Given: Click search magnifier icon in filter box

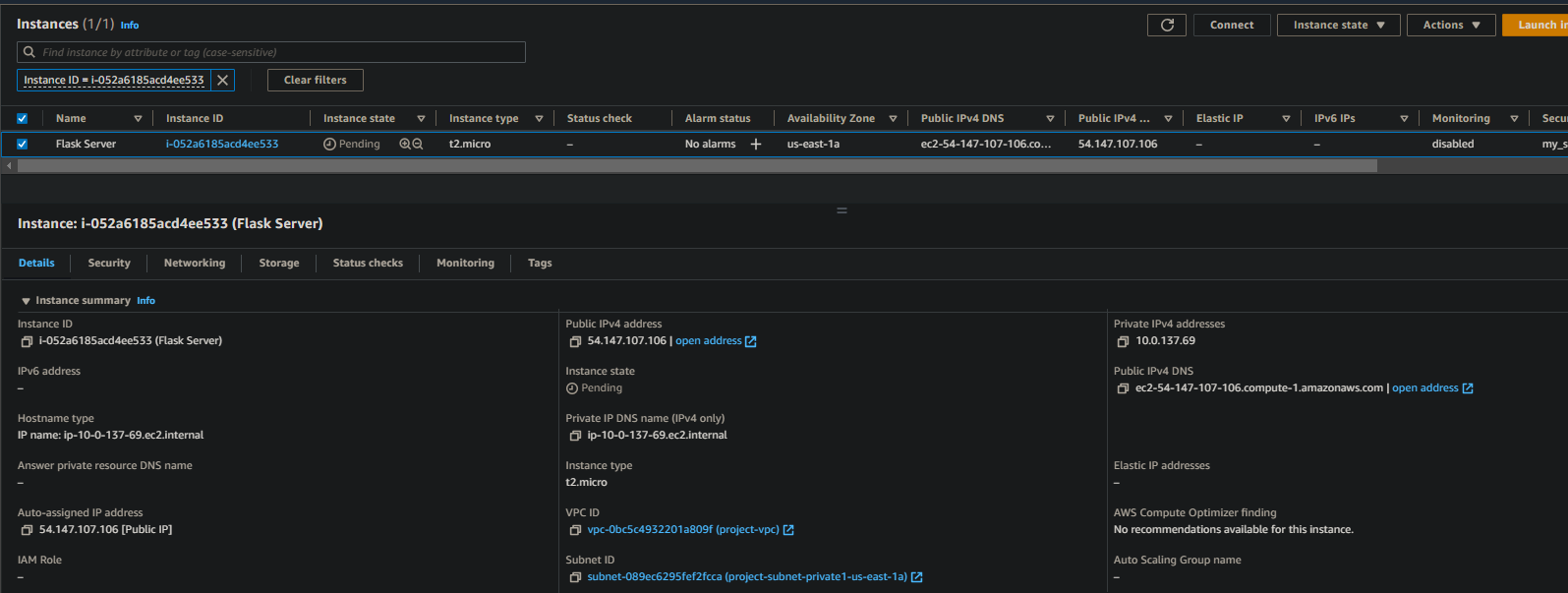Looking at the screenshot, I should [x=29, y=52].
